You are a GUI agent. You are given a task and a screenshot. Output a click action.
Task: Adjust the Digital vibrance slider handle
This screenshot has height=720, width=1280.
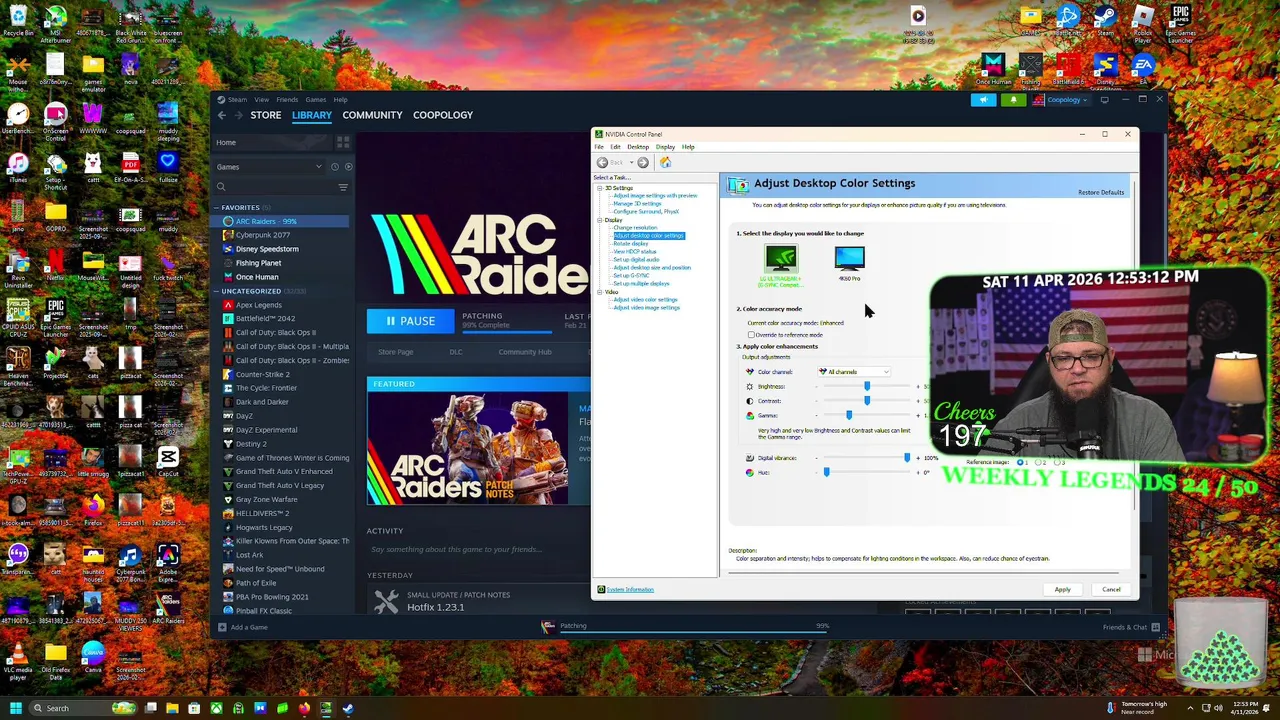click(907, 458)
